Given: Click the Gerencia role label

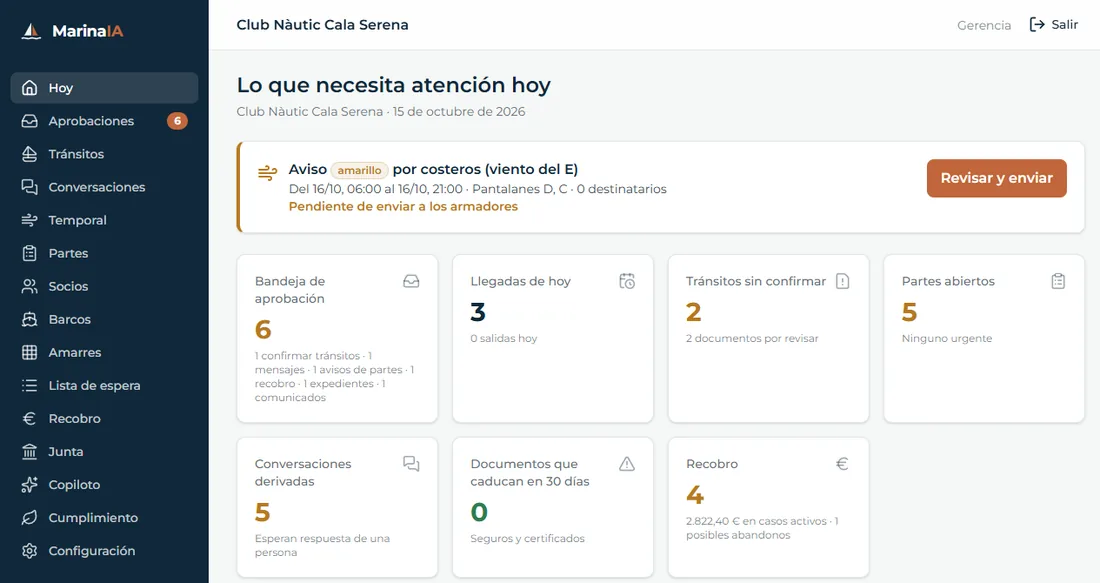Looking at the screenshot, I should click(x=984, y=25).
